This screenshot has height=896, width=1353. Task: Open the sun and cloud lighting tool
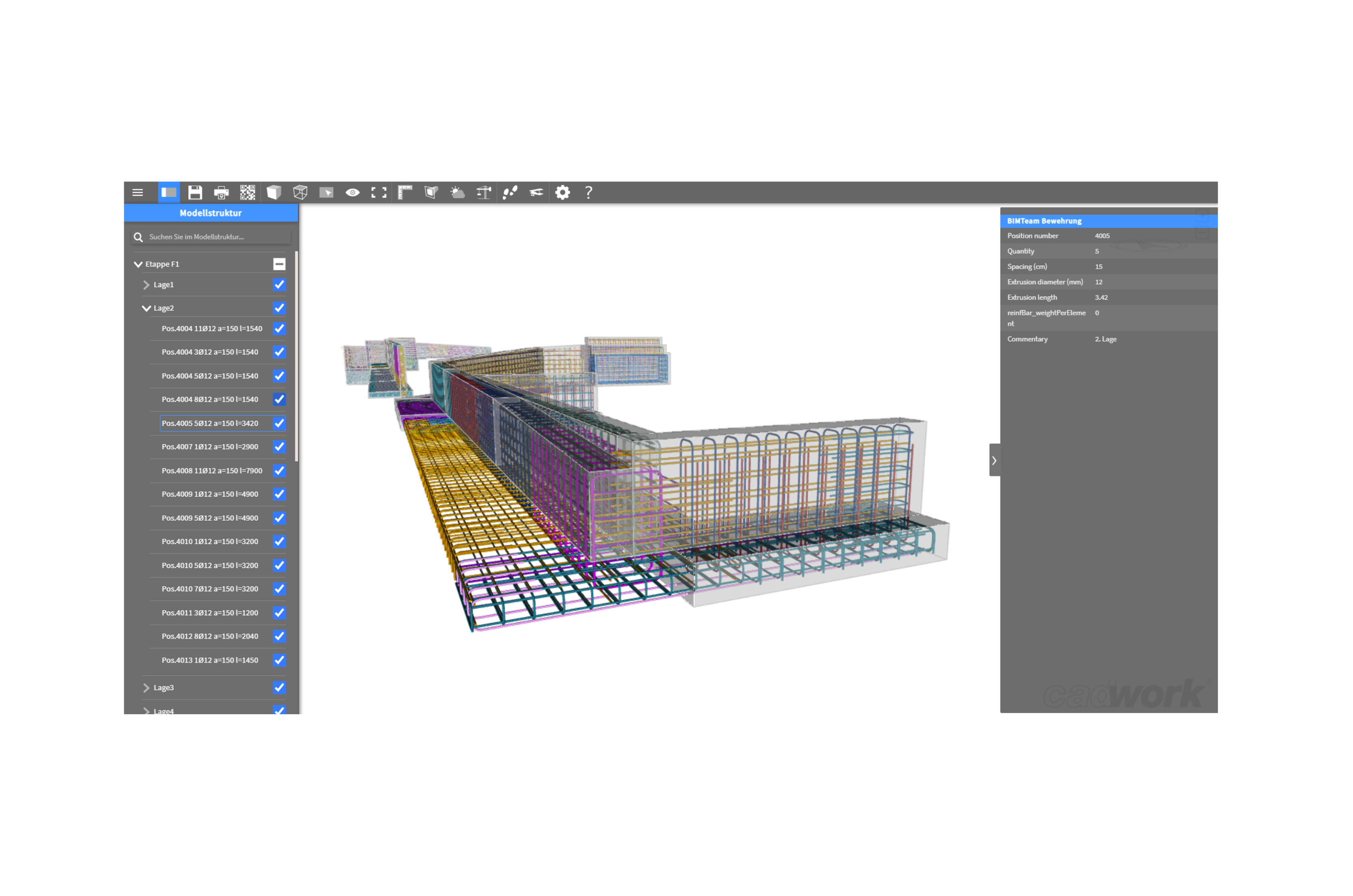click(x=457, y=193)
